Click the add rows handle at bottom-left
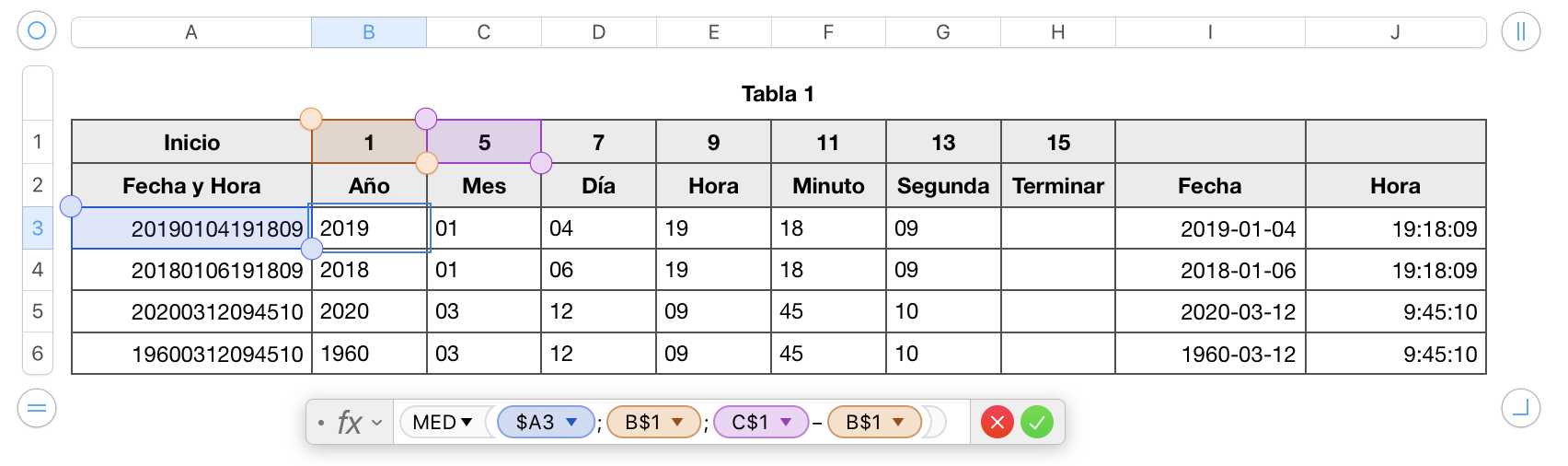 coord(37,408)
